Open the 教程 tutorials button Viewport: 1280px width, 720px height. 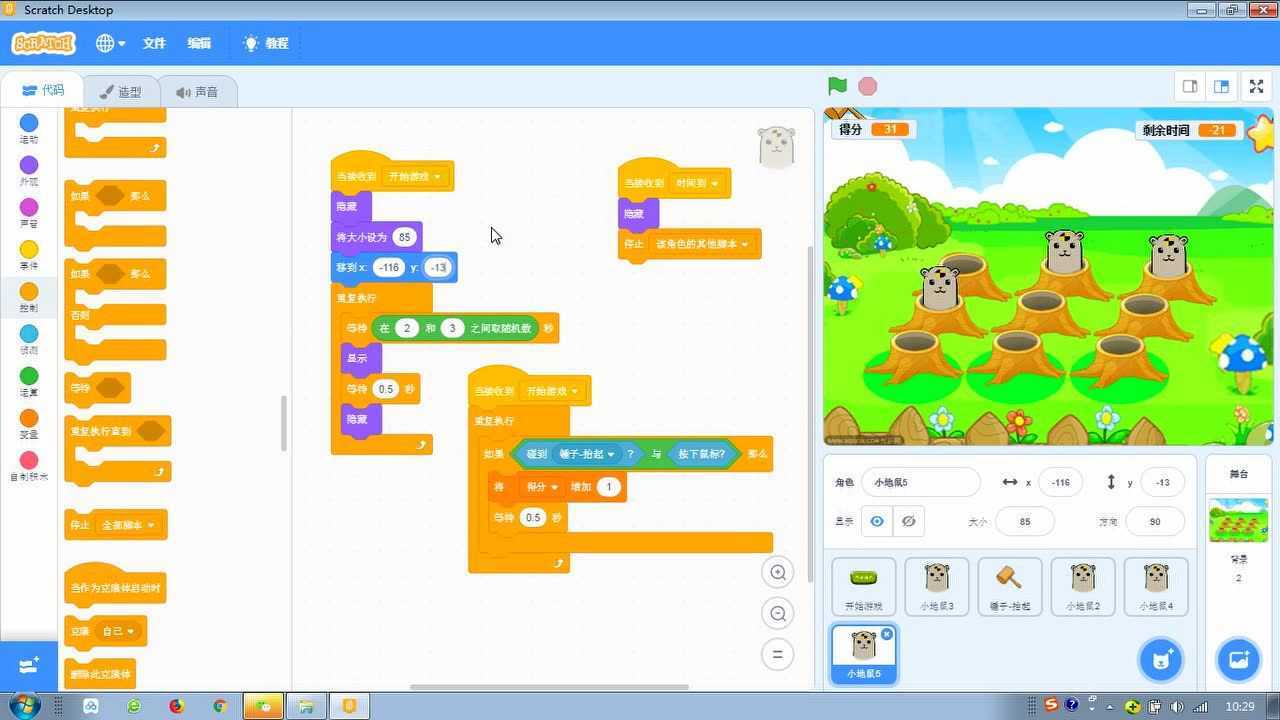[x=266, y=43]
